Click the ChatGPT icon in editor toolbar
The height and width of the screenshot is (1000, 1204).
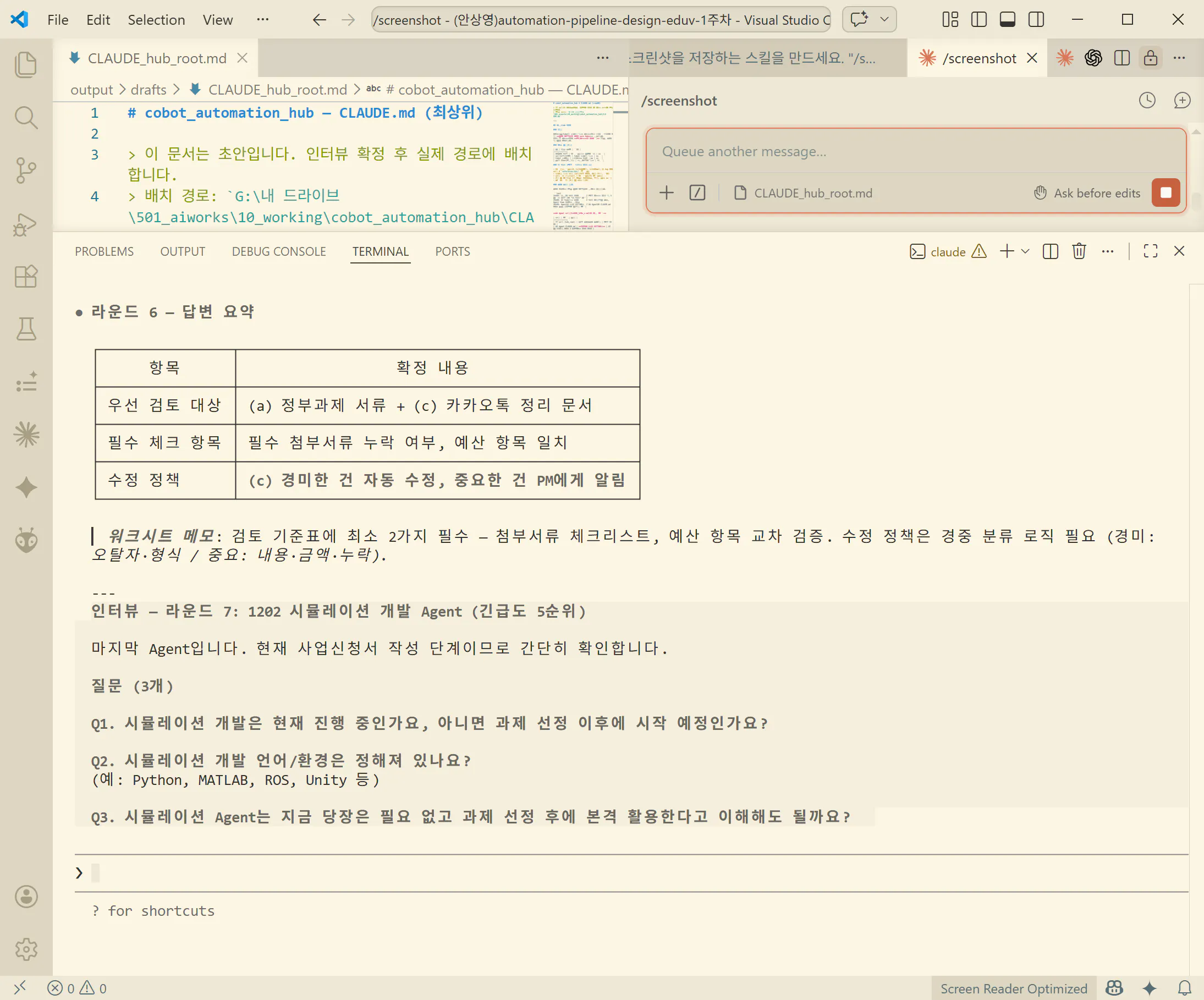[x=1093, y=58]
